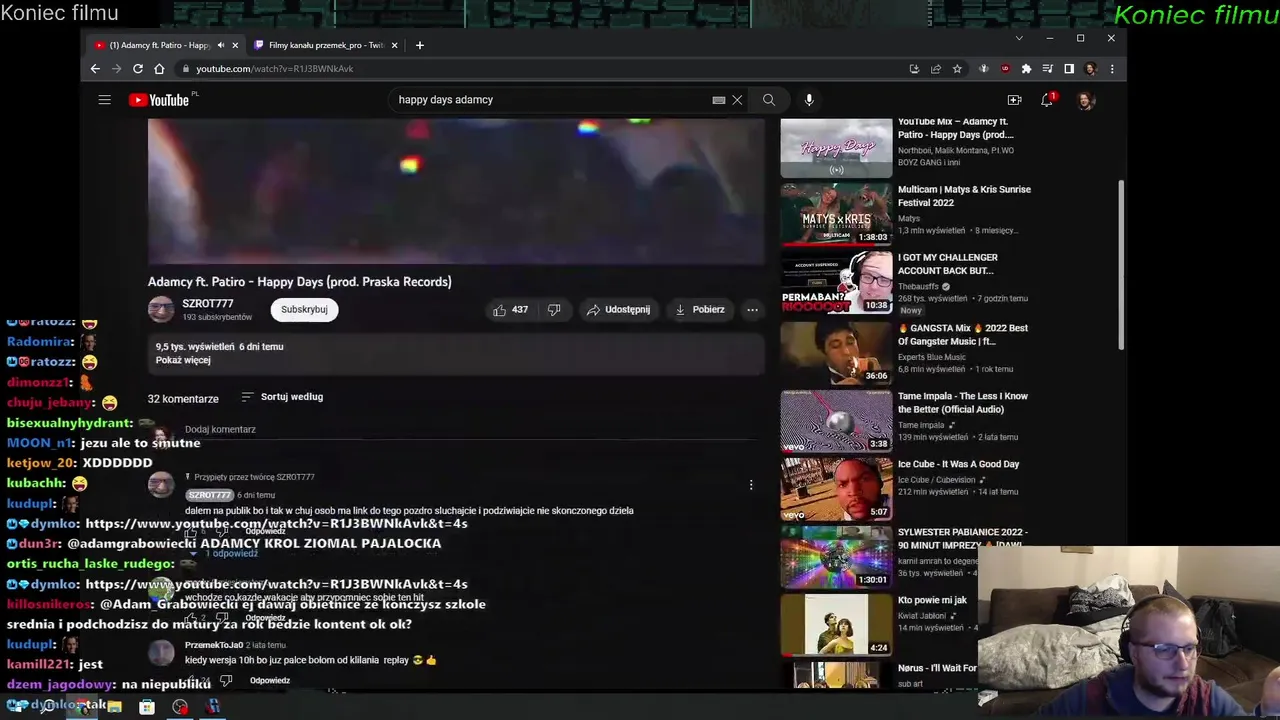Open Chrome media controls icon

(1047, 69)
